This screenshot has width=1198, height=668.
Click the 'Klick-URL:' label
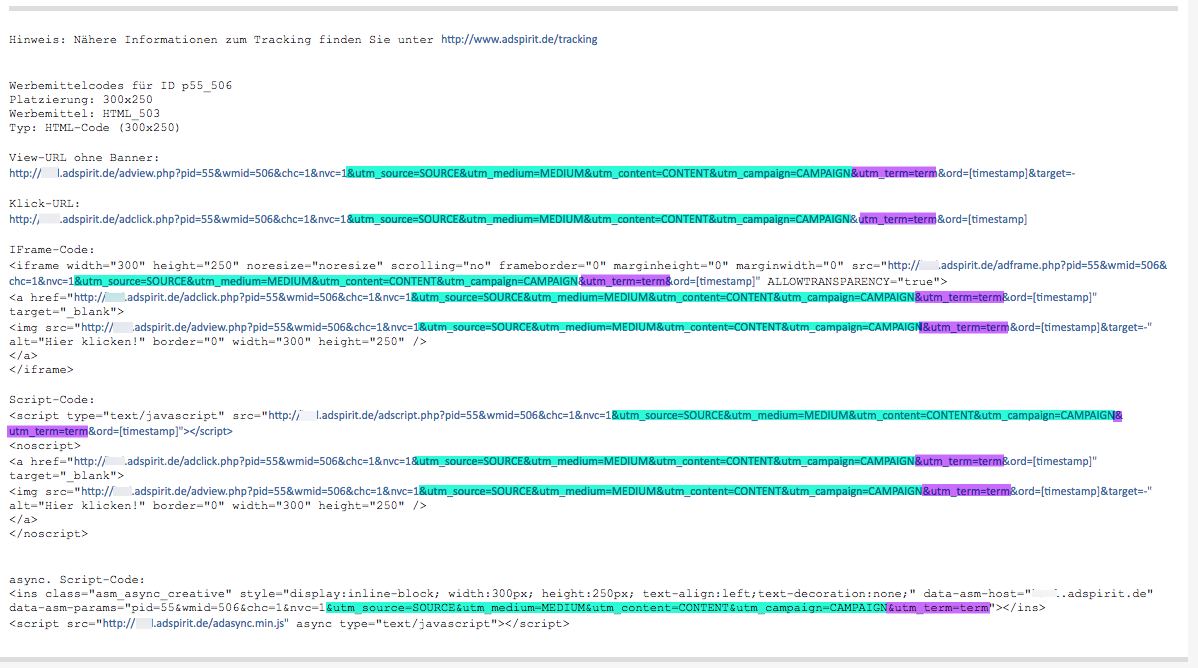(x=44, y=203)
